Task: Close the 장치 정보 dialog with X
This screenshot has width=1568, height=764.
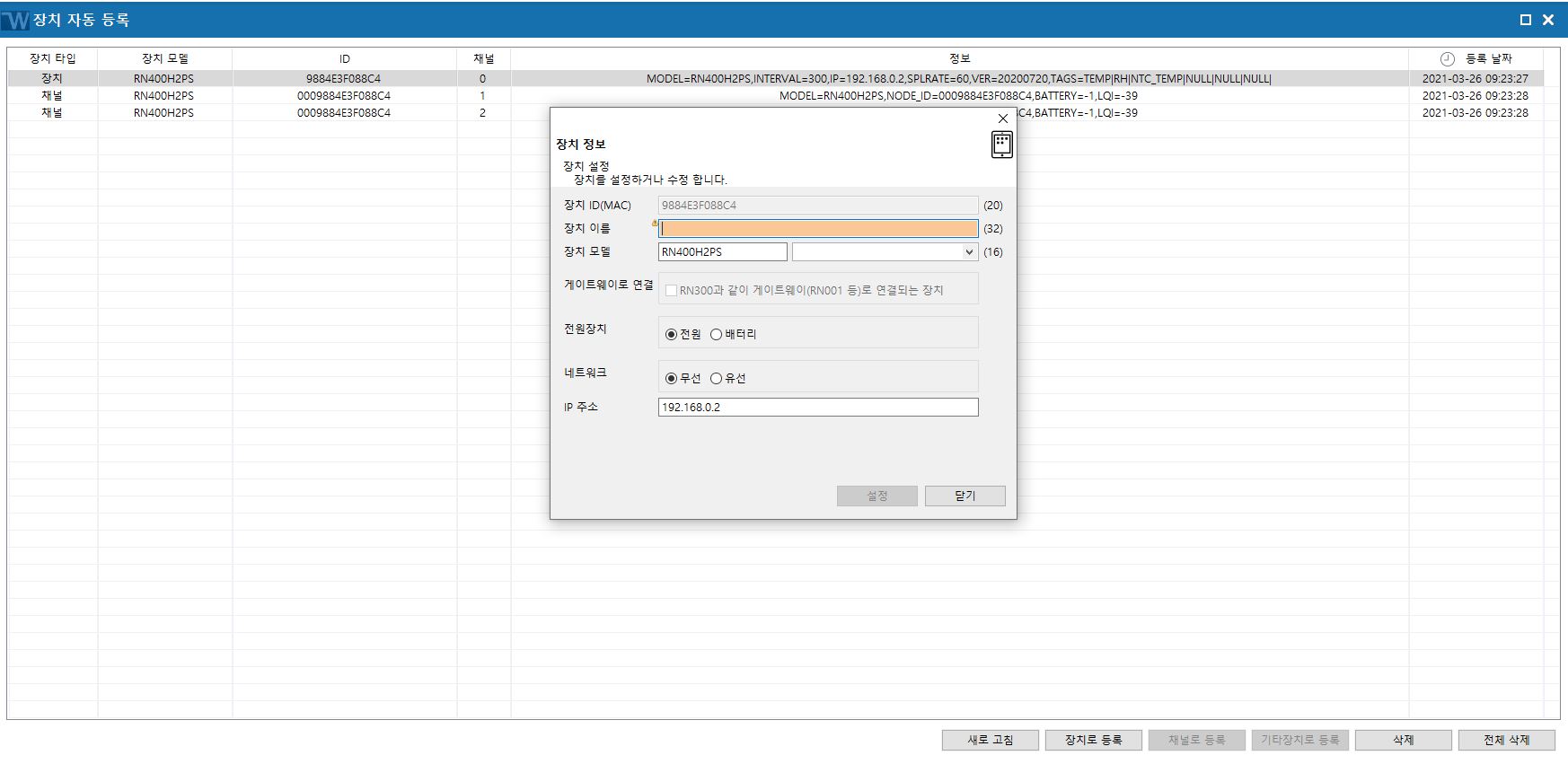Action: [x=1003, y=119]
